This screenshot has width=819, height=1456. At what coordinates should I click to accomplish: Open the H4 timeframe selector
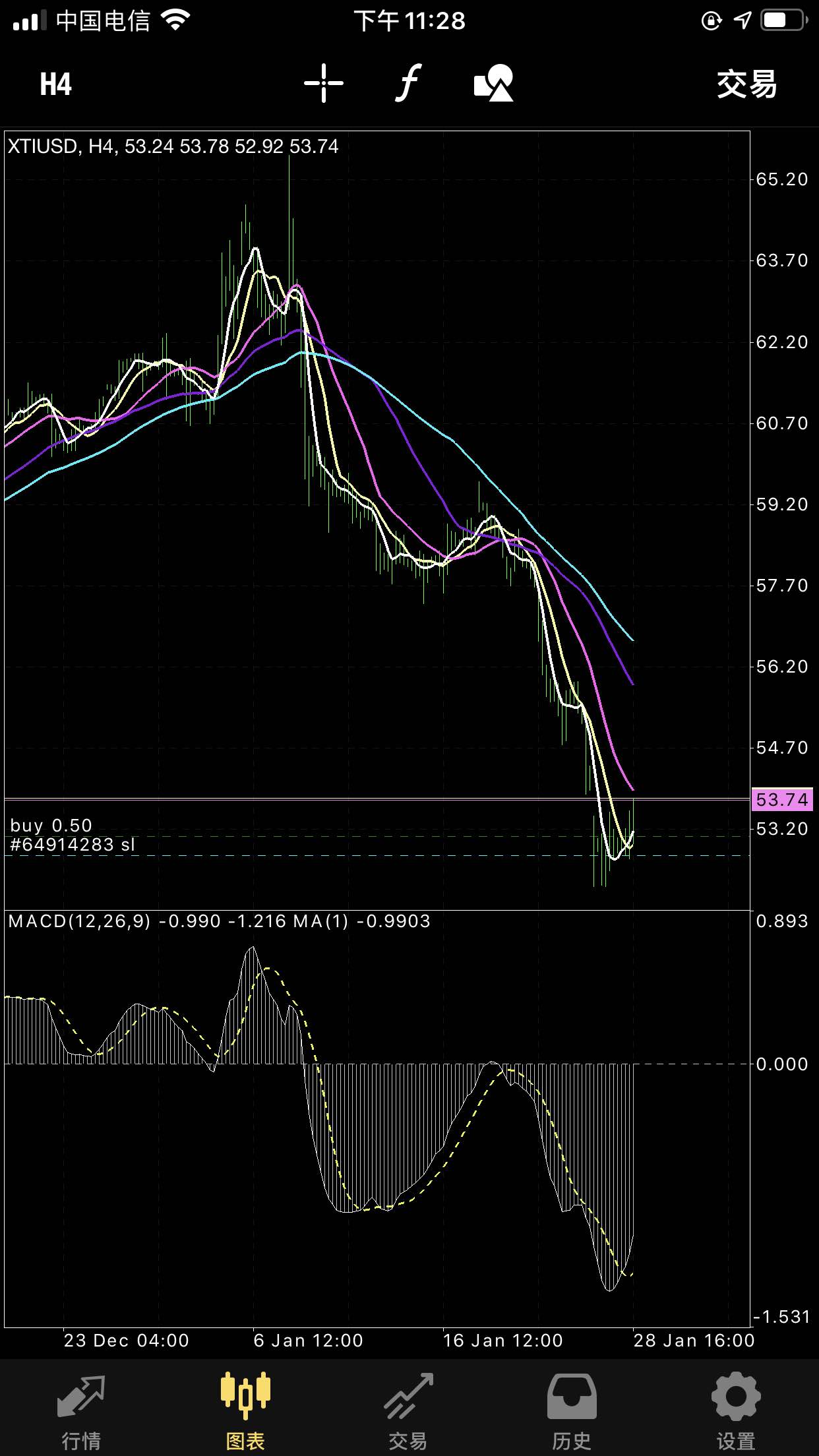click(x=55, y=84)
